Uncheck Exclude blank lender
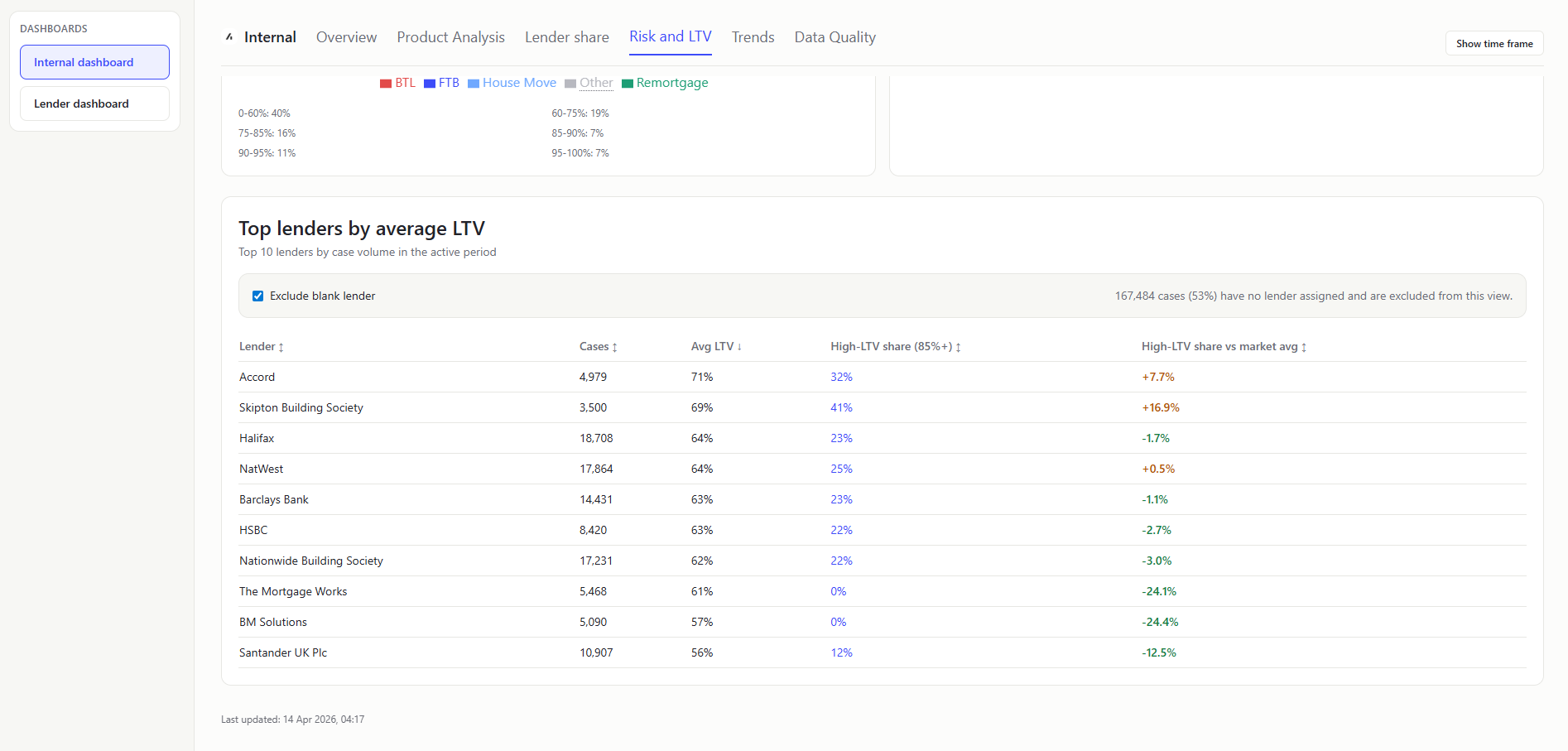The image size is (1568, 751). click(257, 296)
